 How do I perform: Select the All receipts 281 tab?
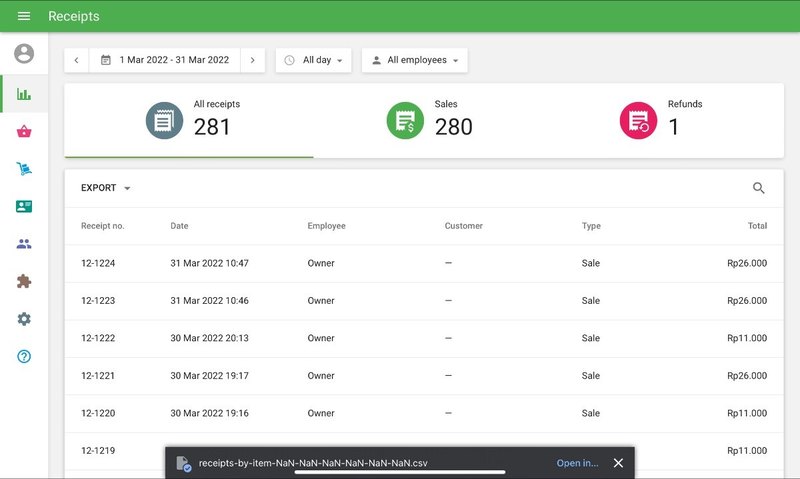click(189, 120)
